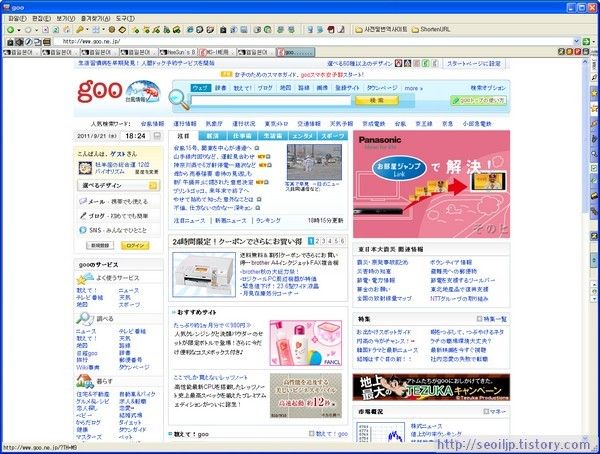Screen dimensions: 600x454
Task: Click the green gooトップの使い方 button
Action: (478, 100)
